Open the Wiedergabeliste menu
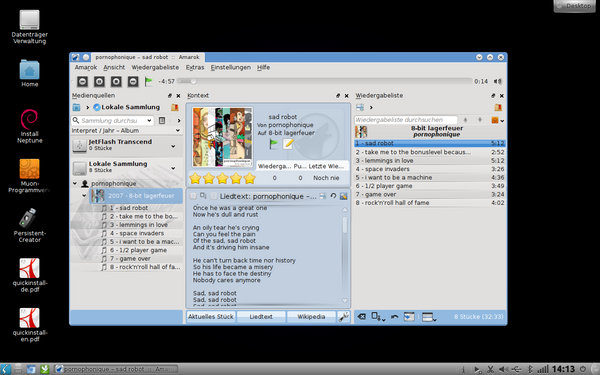 [155, 67]
